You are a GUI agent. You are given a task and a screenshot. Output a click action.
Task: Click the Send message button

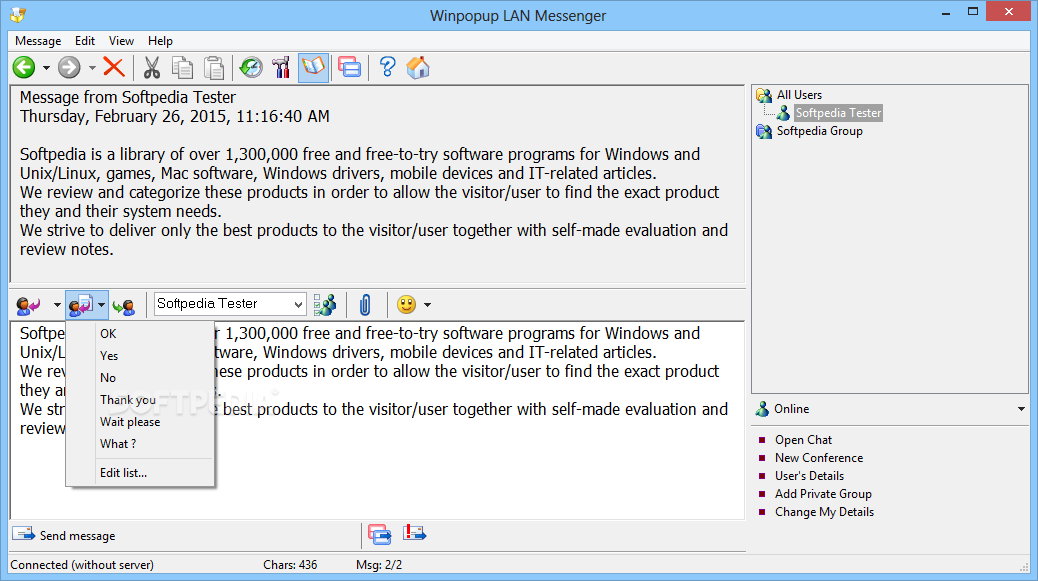[x=64, y=535]
